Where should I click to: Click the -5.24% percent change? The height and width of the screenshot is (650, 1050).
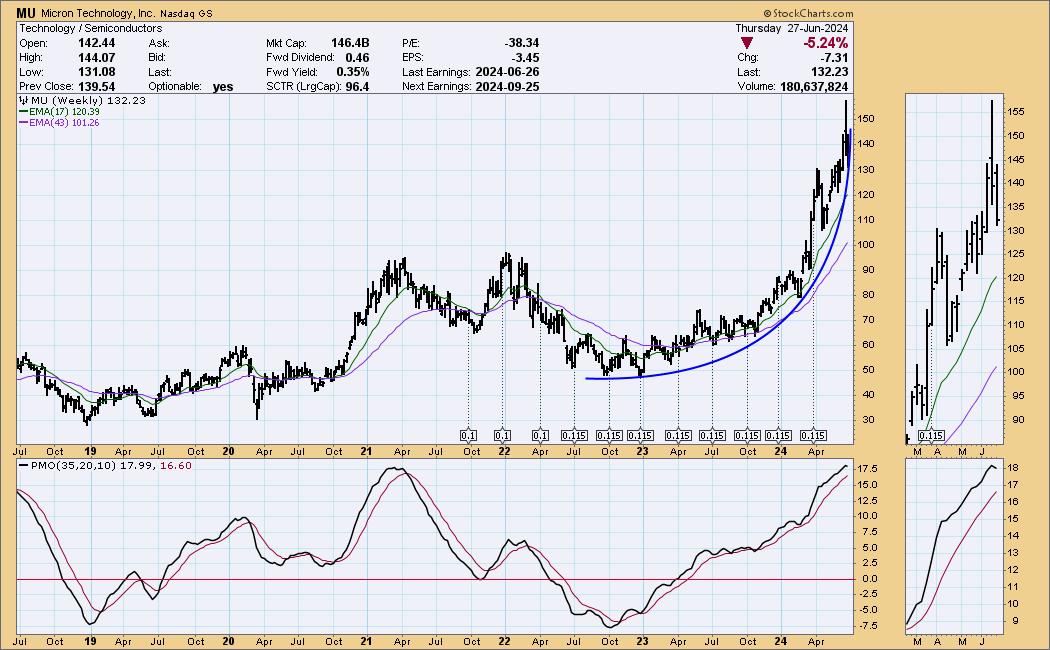click(826, 43)
